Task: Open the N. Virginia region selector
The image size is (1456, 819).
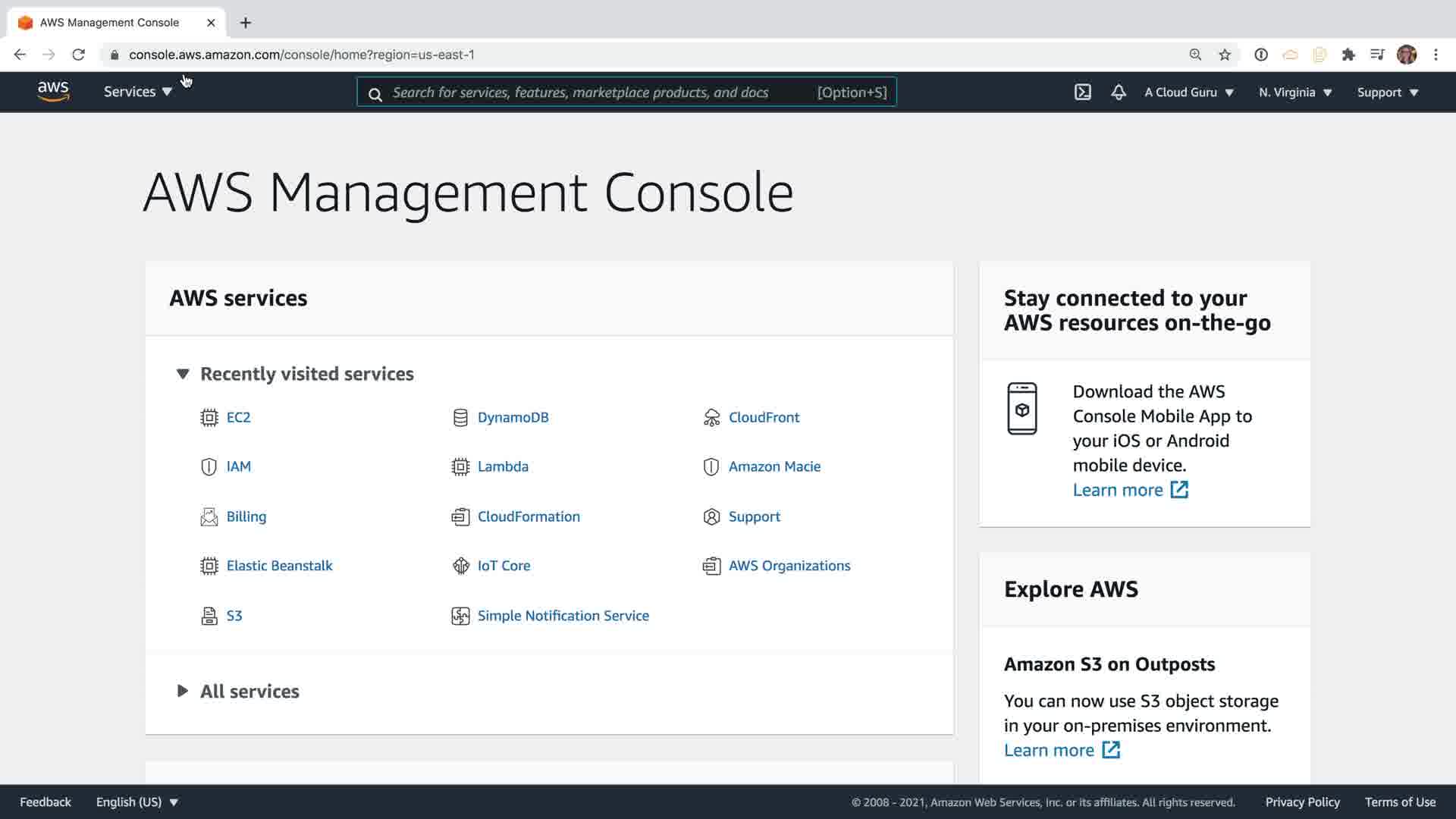Action: [1294, 93]
